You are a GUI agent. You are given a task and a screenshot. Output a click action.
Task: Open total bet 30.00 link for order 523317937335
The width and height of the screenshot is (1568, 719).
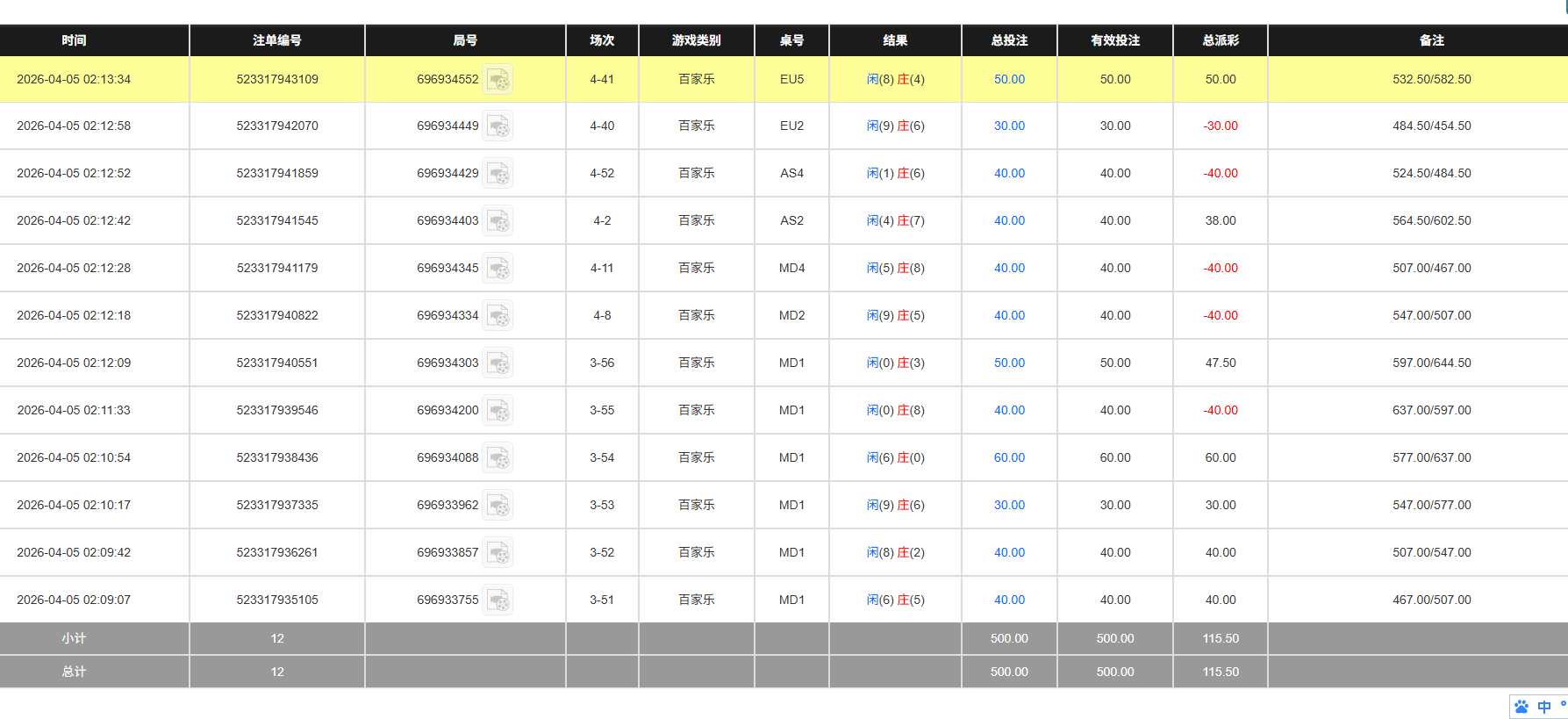coord(1009,505)
